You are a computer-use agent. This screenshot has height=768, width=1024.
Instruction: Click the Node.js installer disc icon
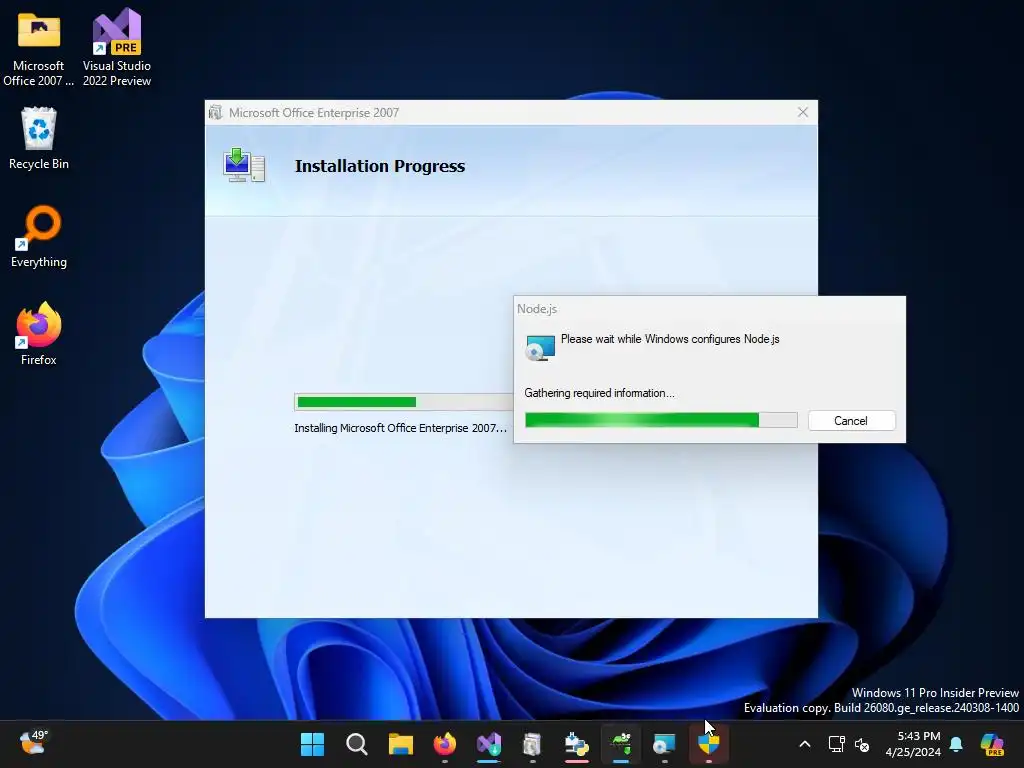click(540, 347)
